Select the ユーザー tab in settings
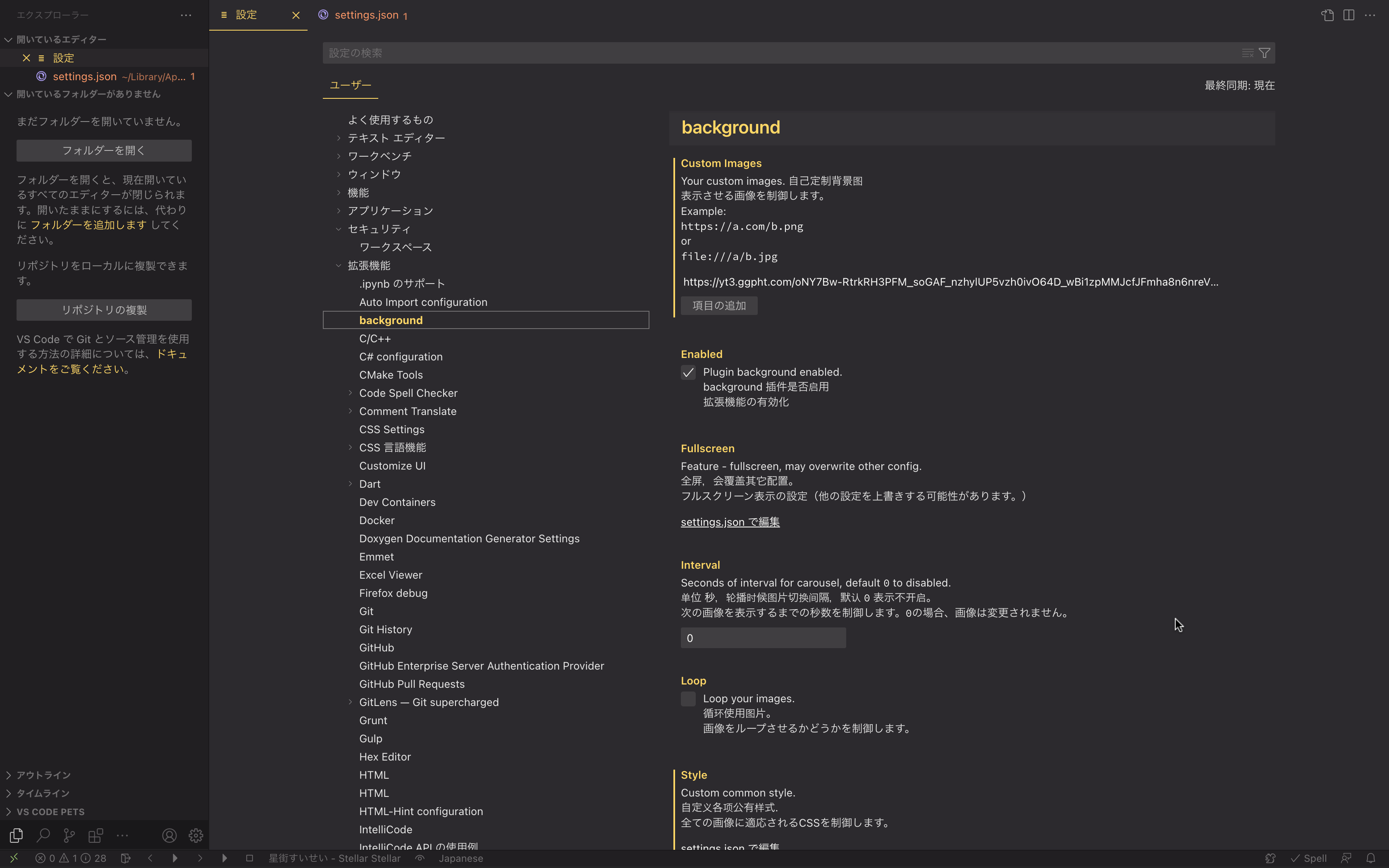 point(350,84)
